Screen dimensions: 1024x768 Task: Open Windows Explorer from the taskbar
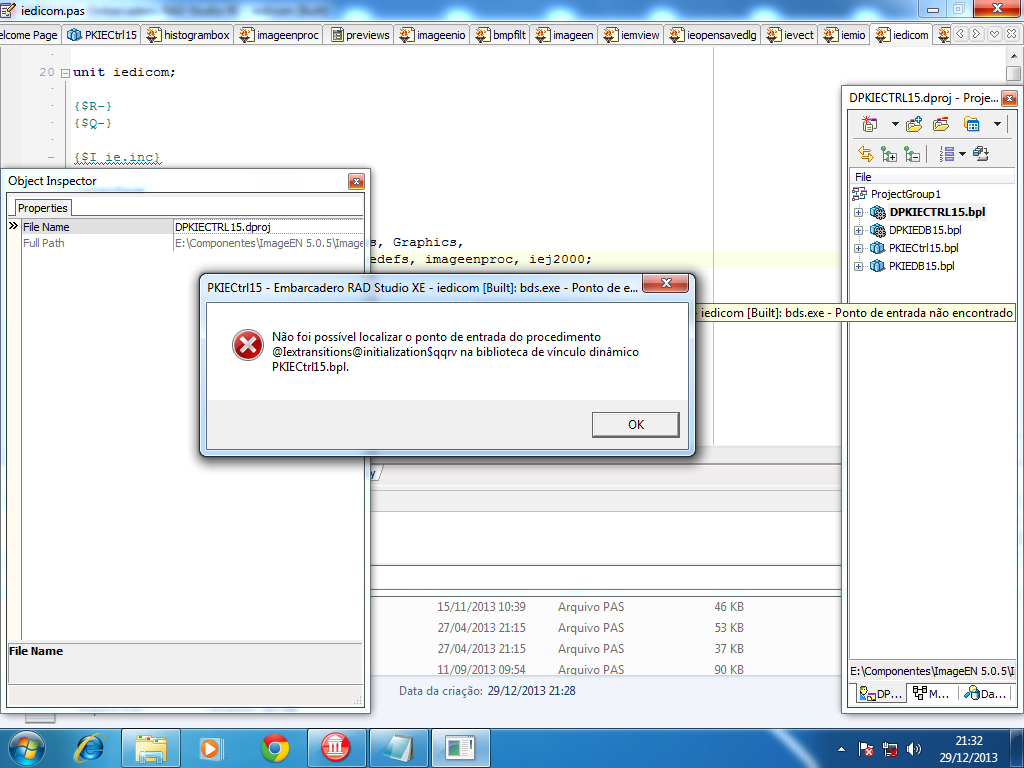[x=151, y=748]
